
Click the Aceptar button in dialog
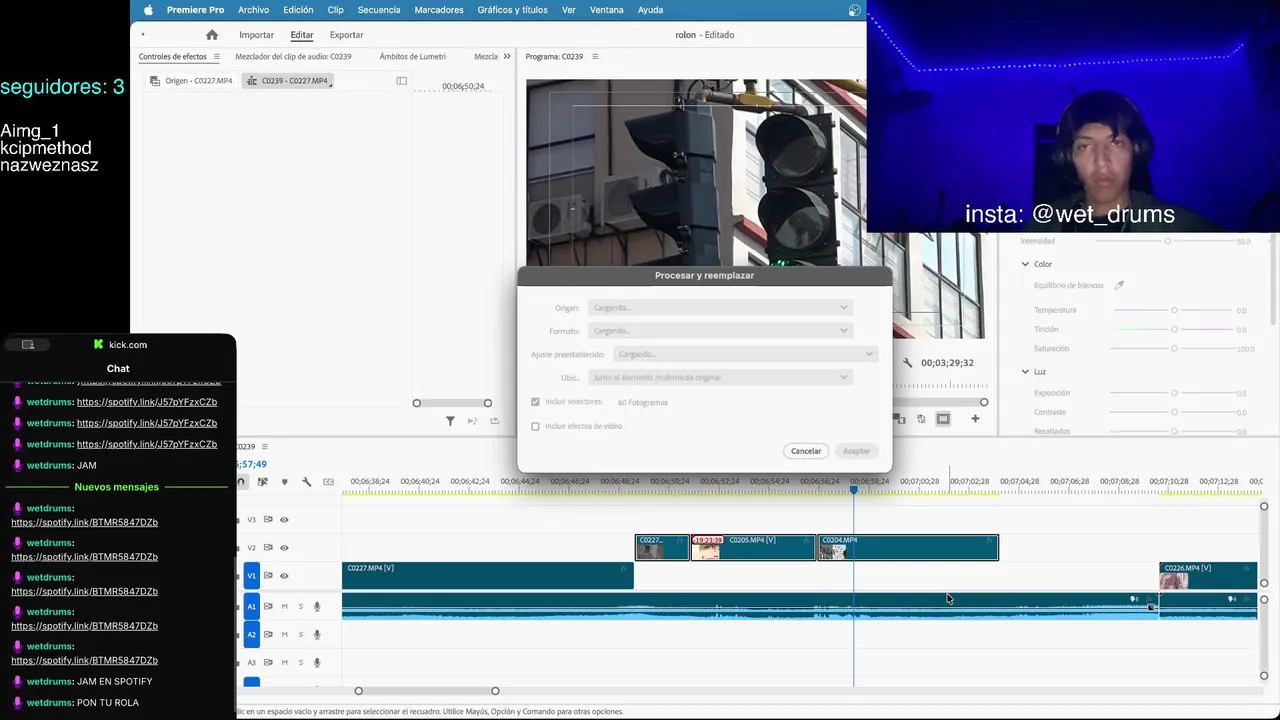pyautogui.click(x=857, y=451)
